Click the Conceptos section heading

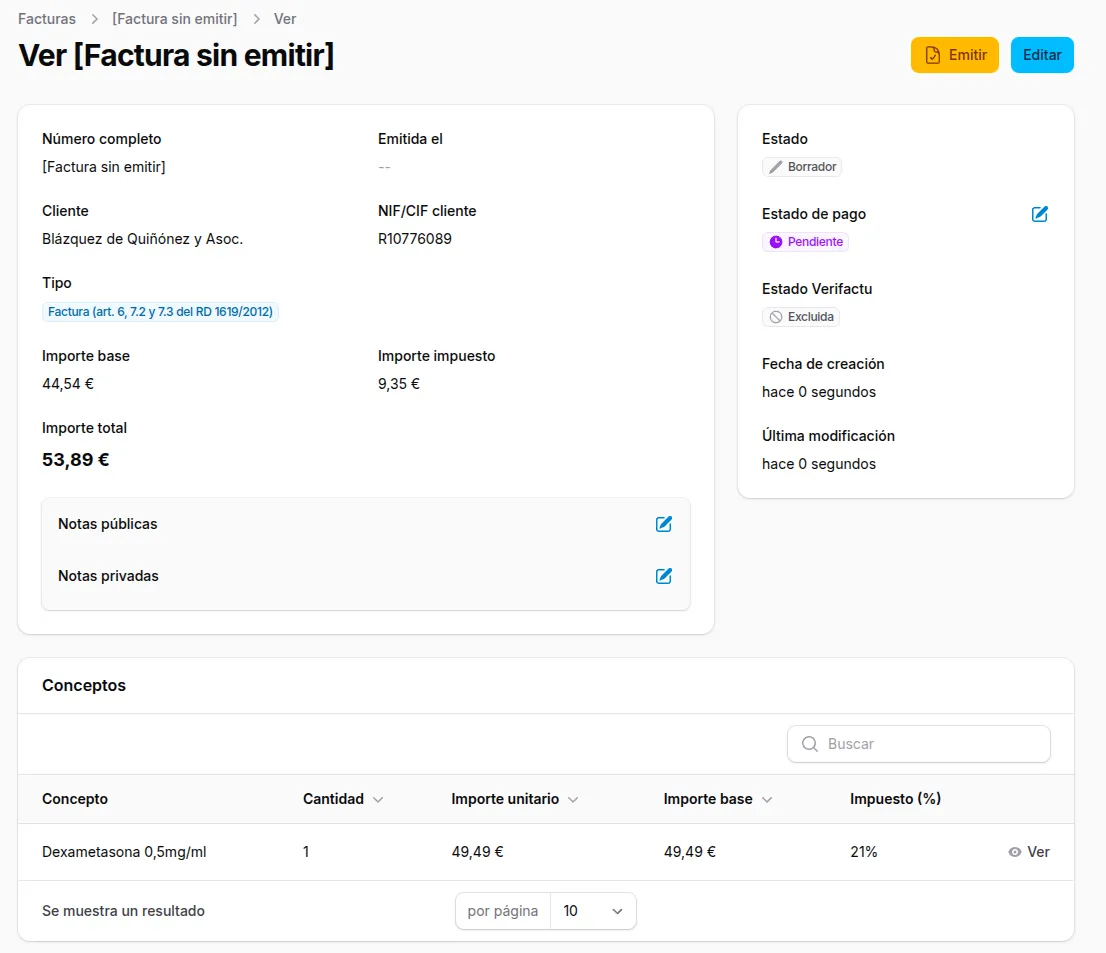84,686
